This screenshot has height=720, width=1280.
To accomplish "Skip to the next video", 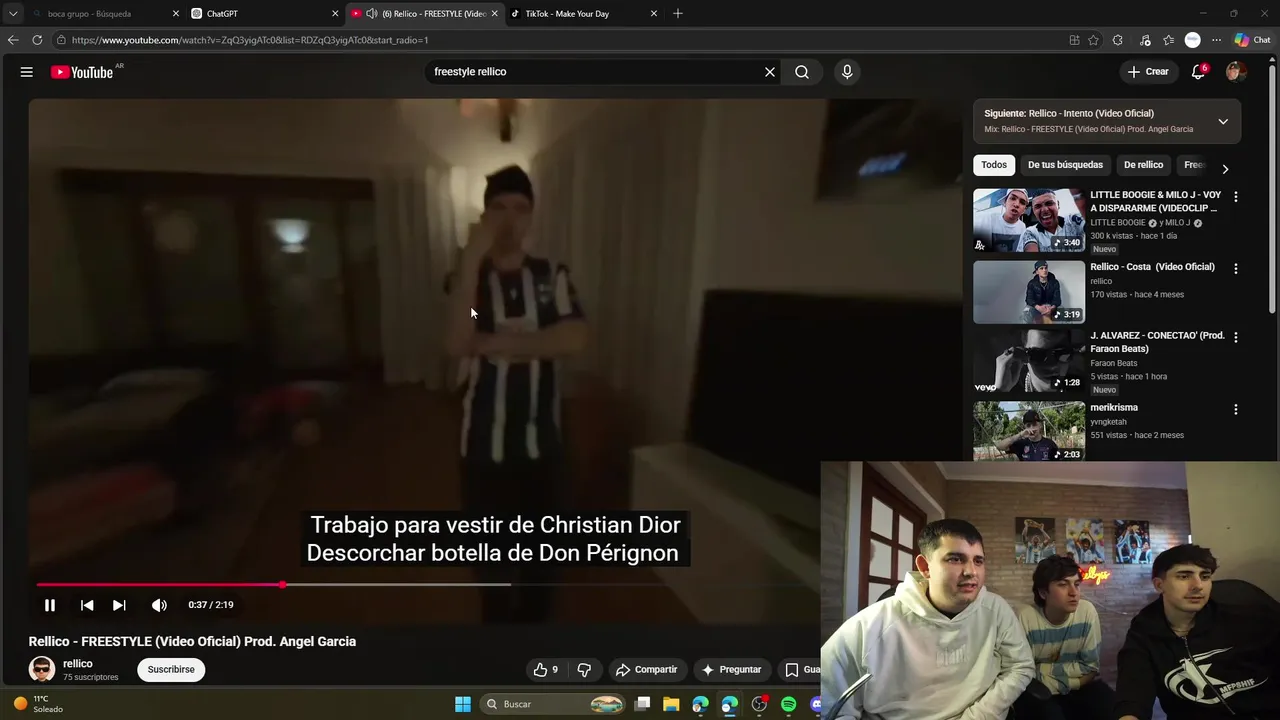I will pyautogui.click(x=119, y=605).
